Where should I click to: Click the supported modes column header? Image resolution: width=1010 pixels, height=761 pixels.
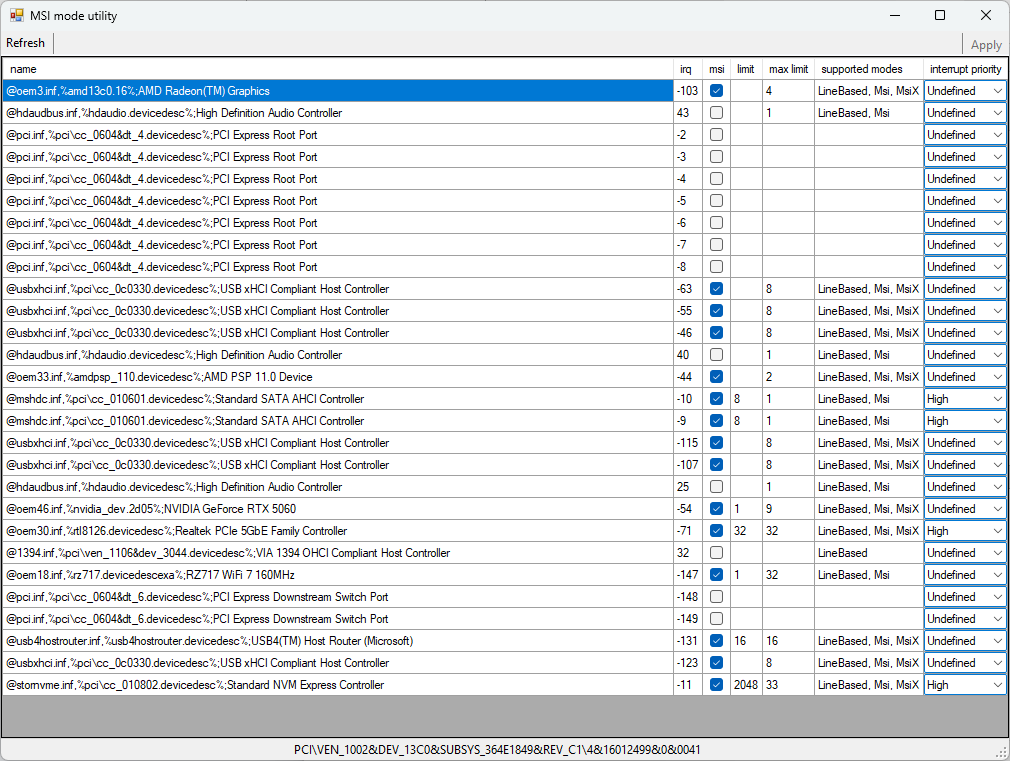click(x=868, y=69)
